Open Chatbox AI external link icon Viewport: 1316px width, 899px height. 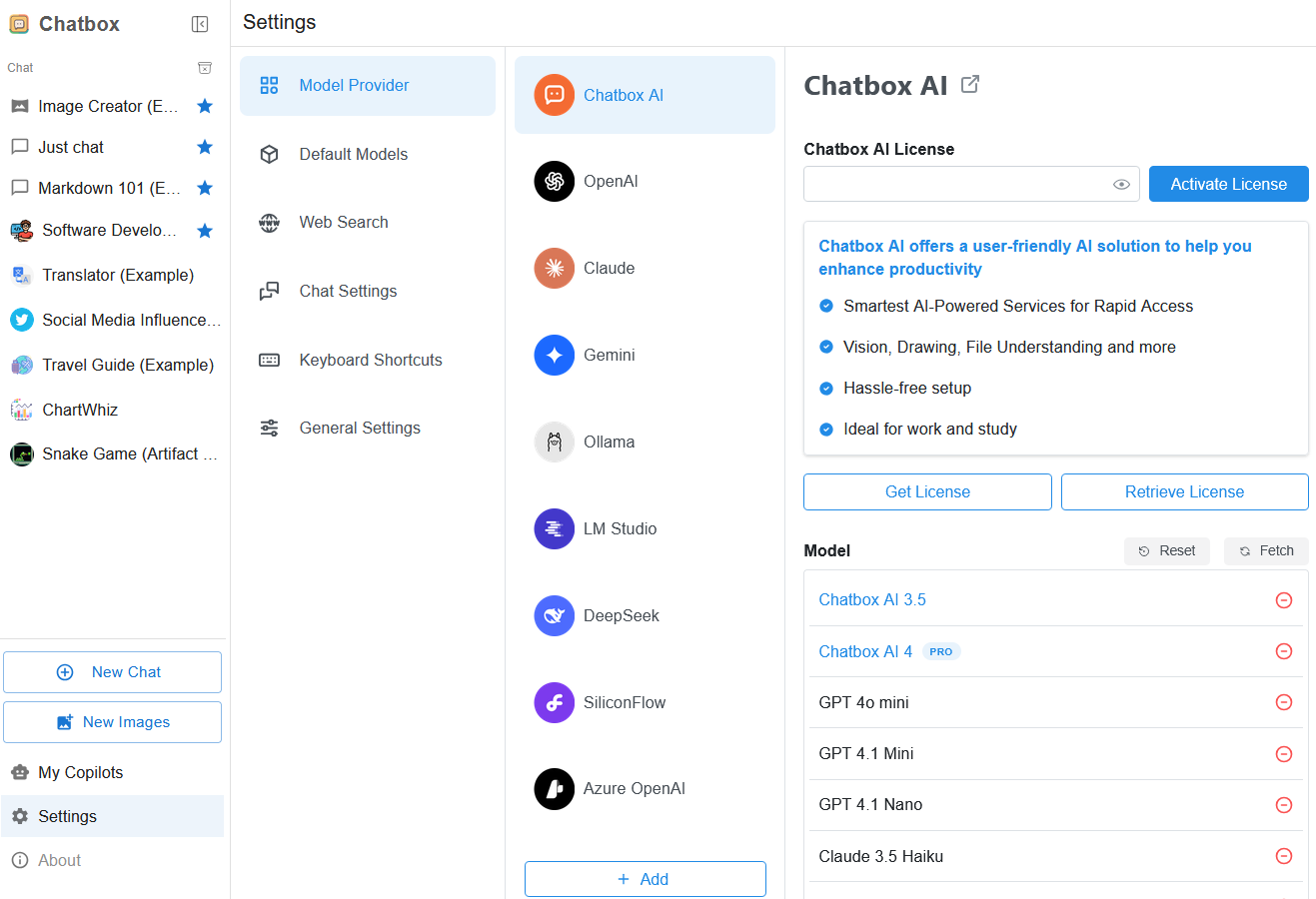coord(970,85)
